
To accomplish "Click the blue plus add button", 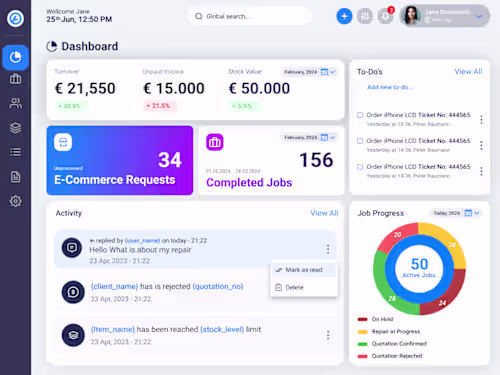I will tap(344, 16).
